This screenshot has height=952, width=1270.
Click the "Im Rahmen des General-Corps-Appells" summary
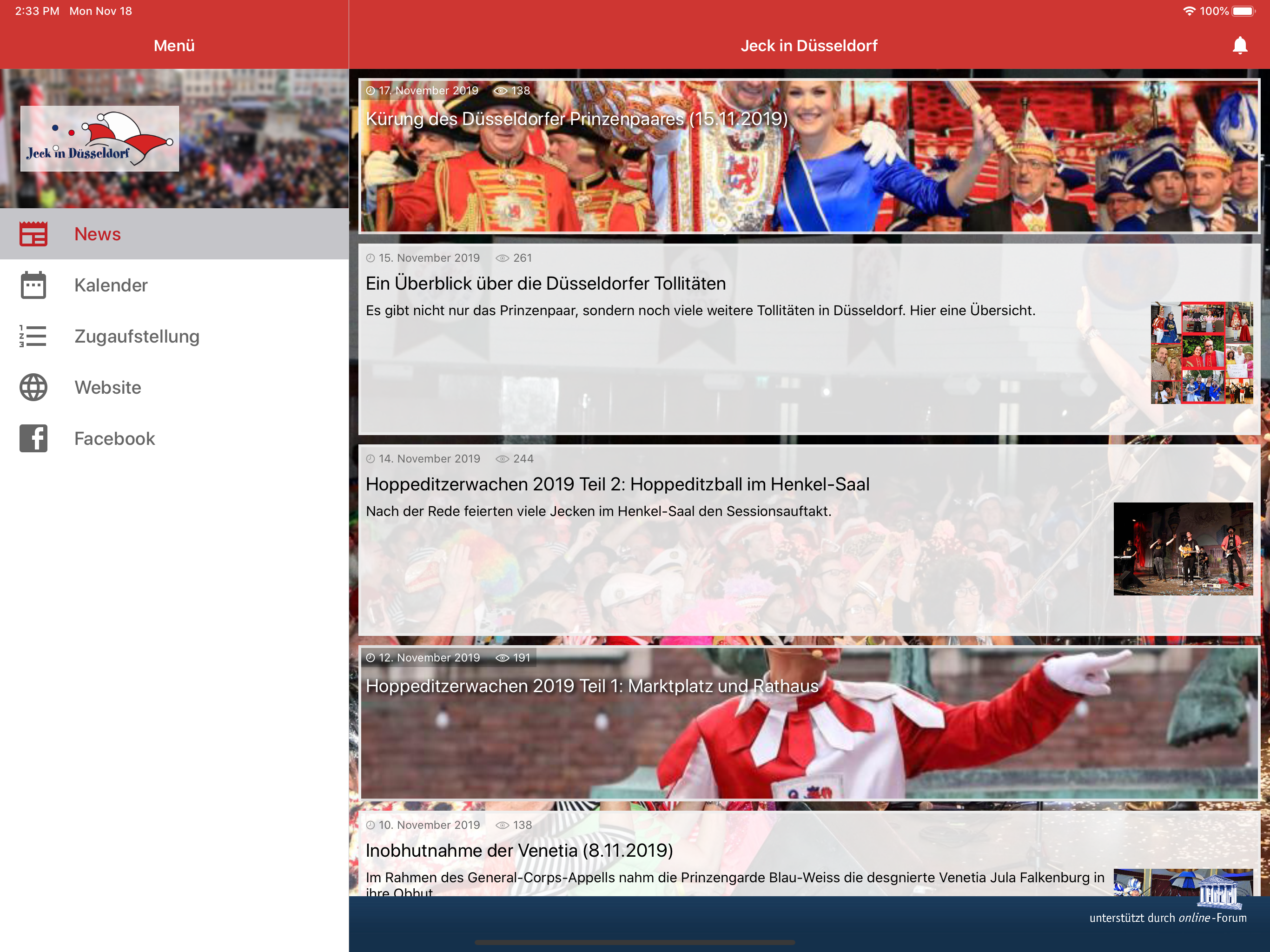[x=735, y=884]
